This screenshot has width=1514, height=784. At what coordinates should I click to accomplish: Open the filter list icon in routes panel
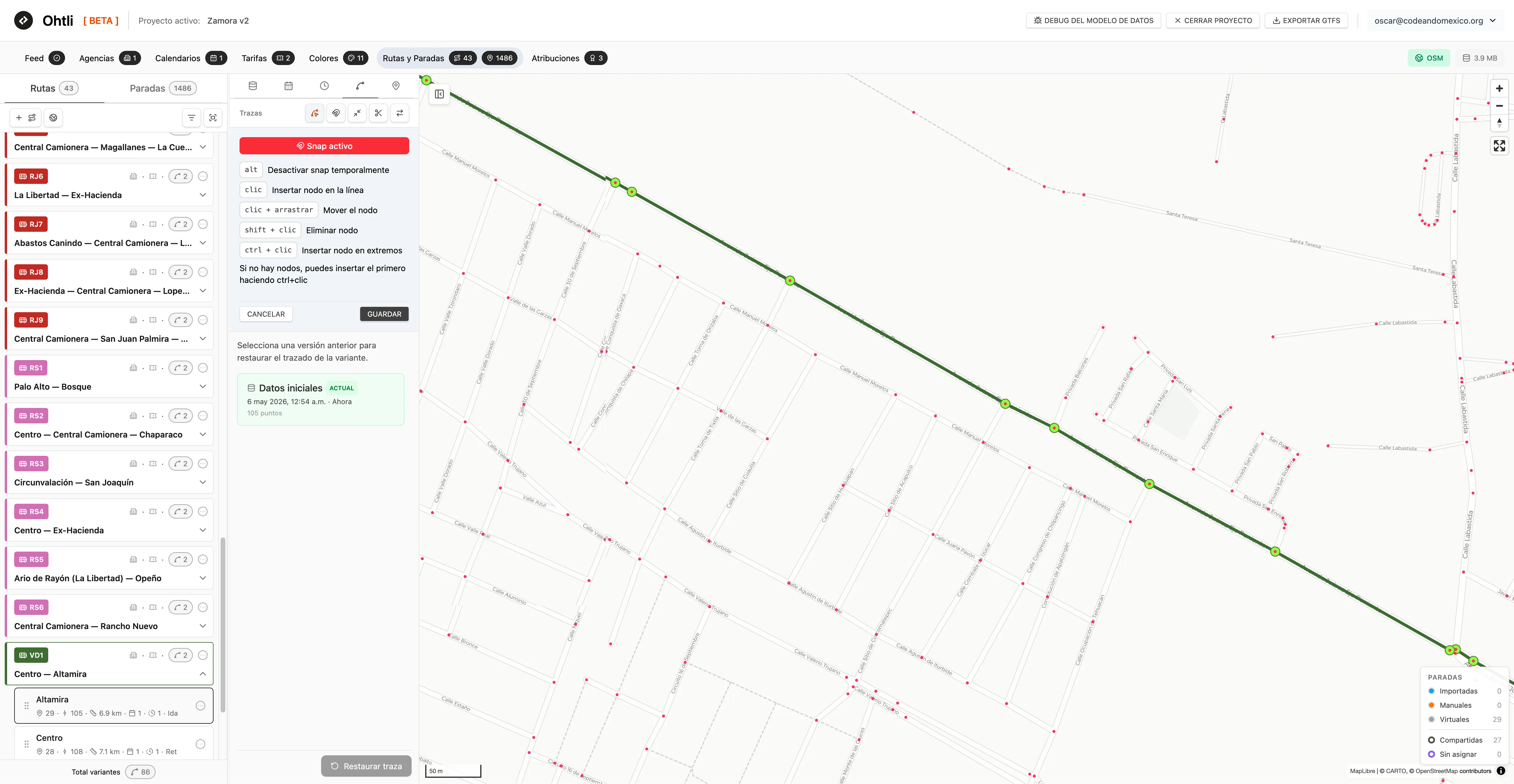(x=192, y=118)
